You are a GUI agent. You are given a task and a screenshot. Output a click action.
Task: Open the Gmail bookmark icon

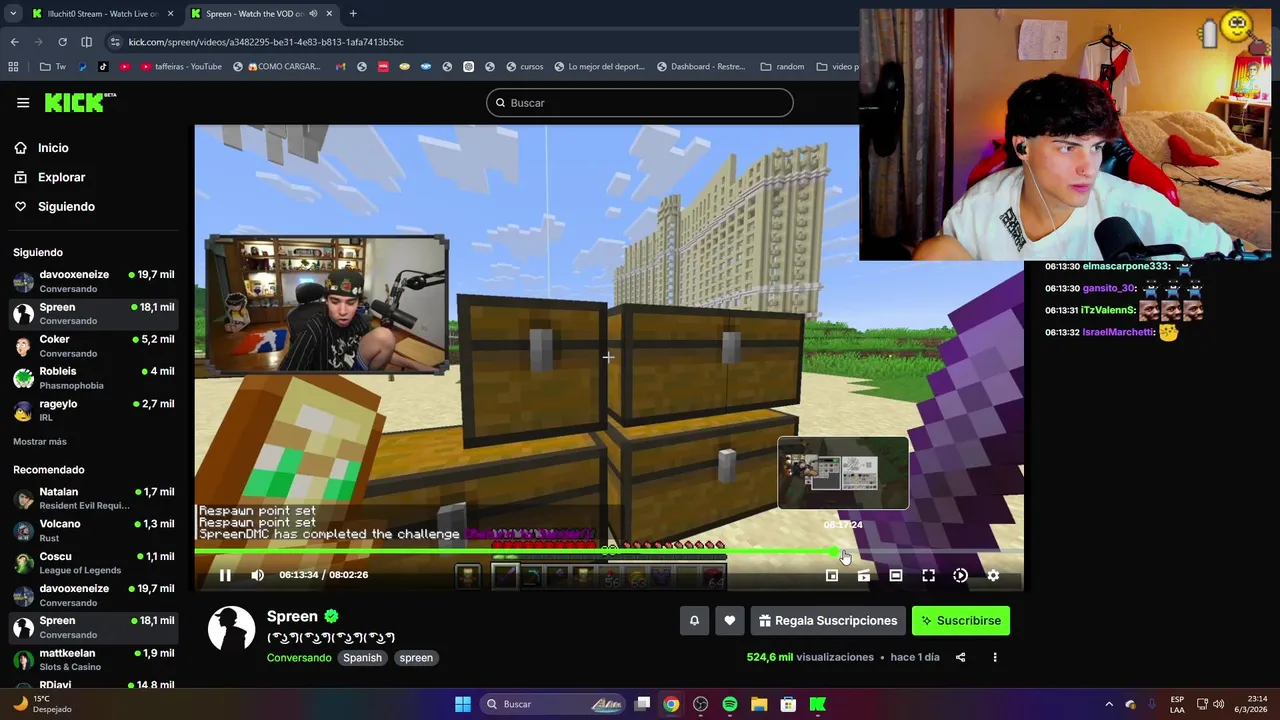pyautogui.click(x=341, y=67)
